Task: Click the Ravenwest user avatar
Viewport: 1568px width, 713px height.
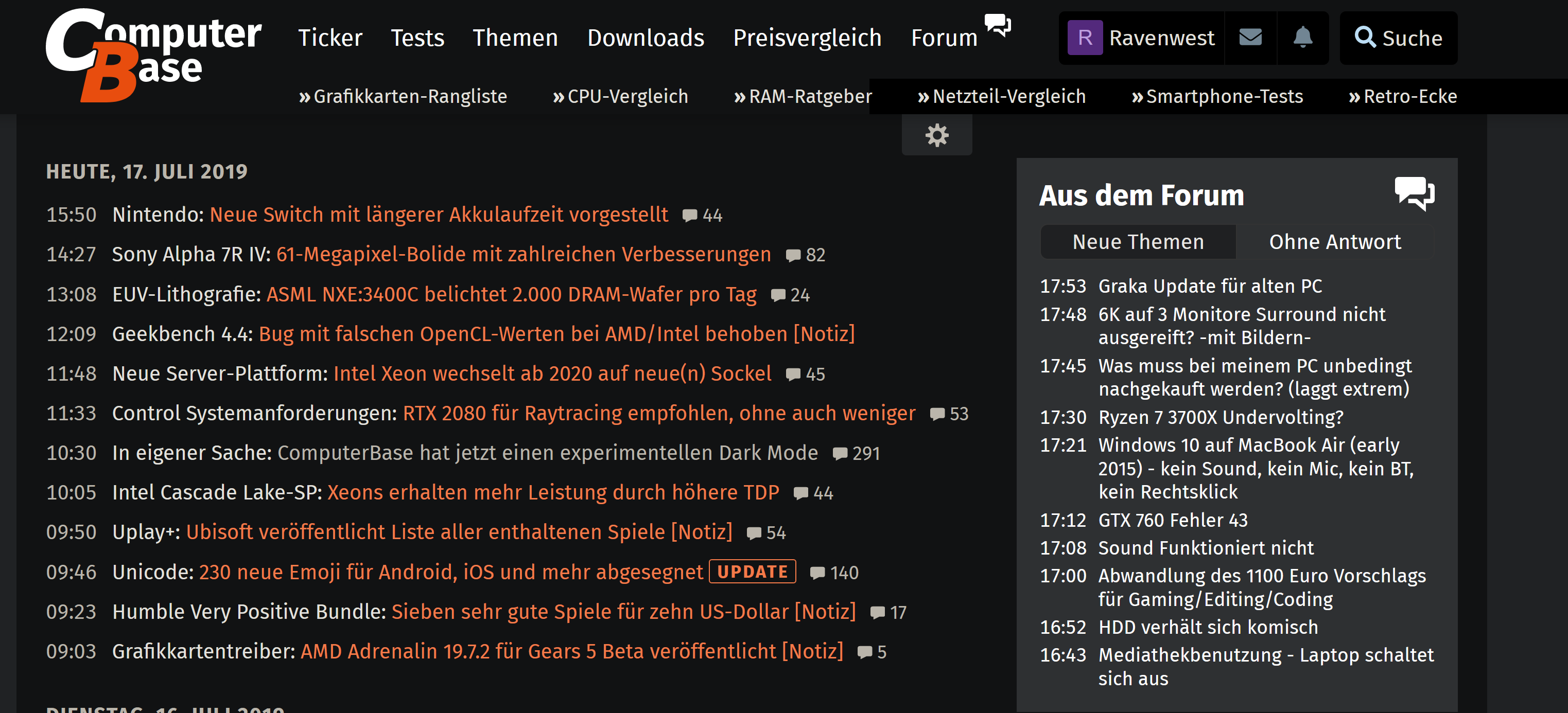Action: [1084, 38]
